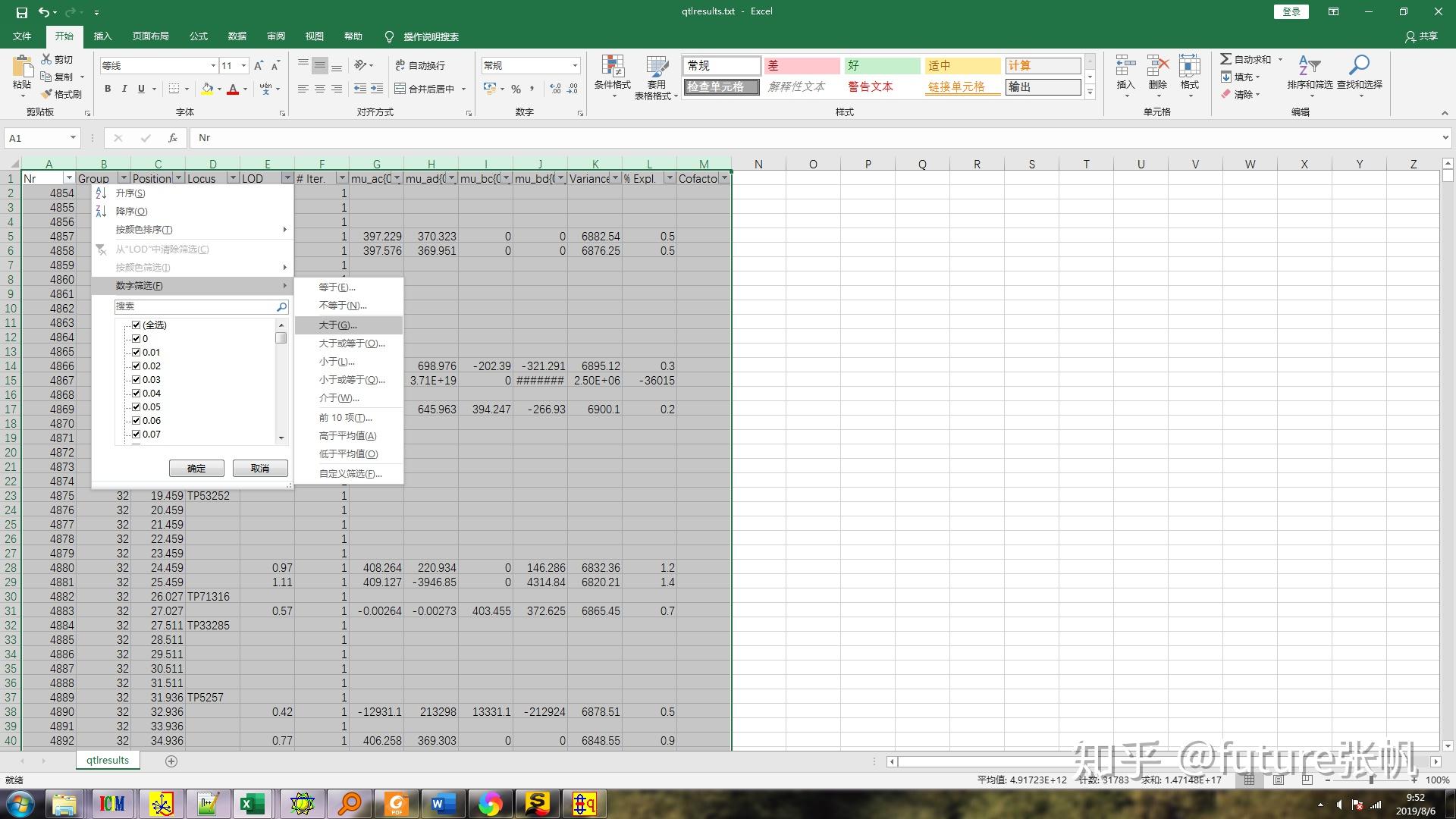Click the AutoSum sigma icon
The height and width of the screenshot is (819, 1456).
point(1225,59)
